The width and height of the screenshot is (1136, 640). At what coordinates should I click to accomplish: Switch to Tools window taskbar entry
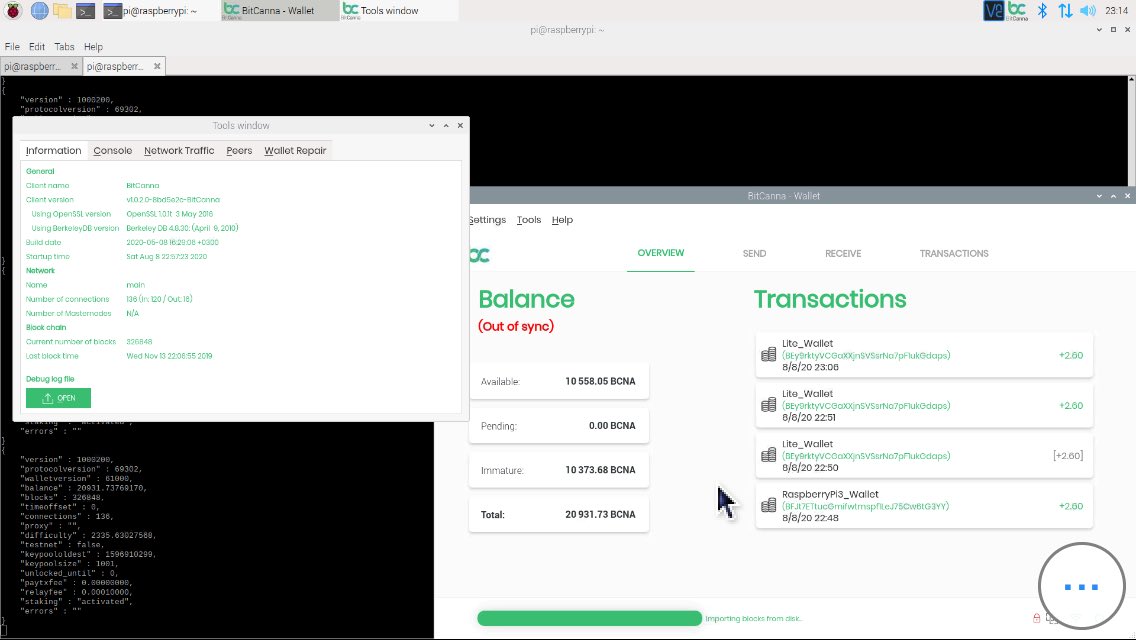click(398, 11)
